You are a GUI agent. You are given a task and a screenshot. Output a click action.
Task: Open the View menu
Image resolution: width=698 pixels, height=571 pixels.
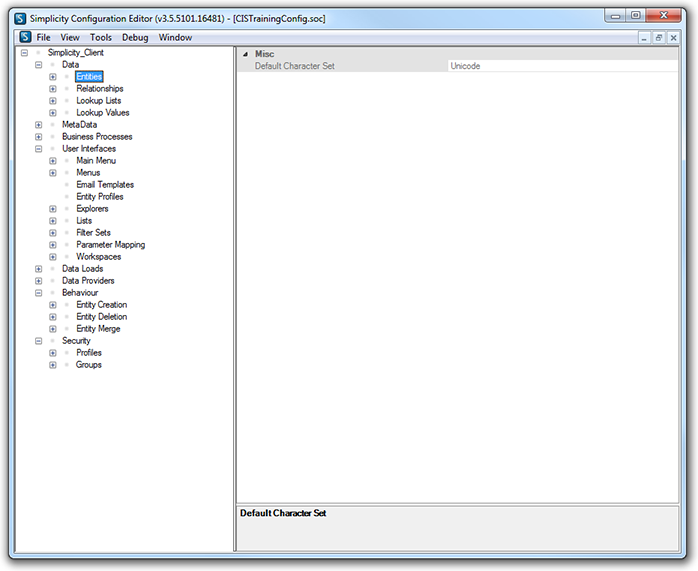coord(70,37)
